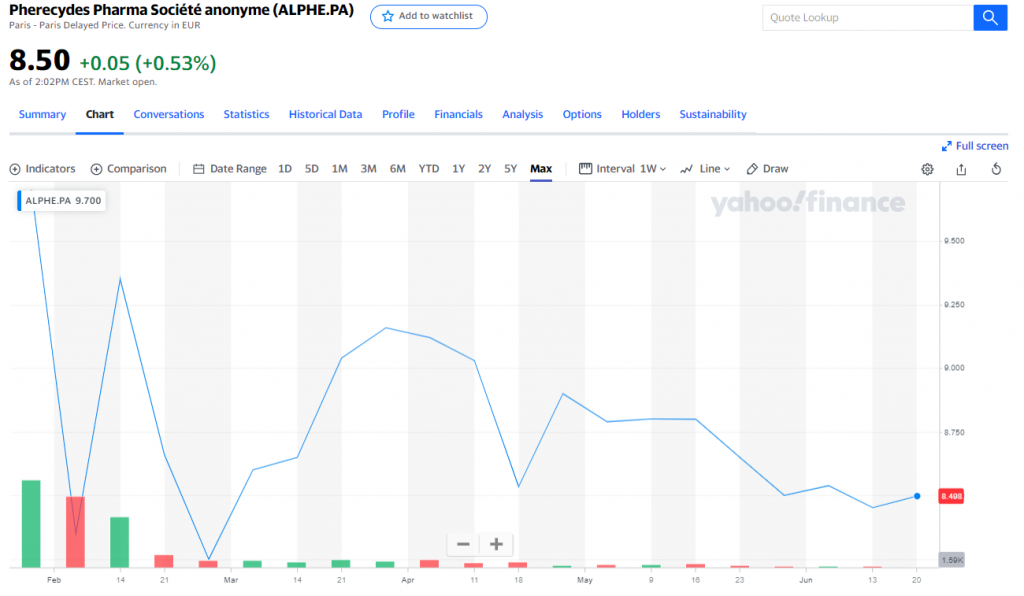Reset chart with the reload icon

pos(996,169)
